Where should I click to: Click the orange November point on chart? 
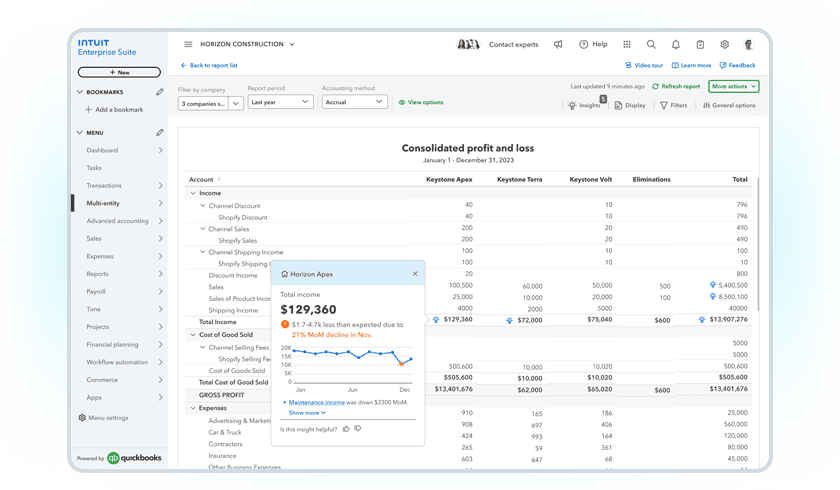pos(401,364)
